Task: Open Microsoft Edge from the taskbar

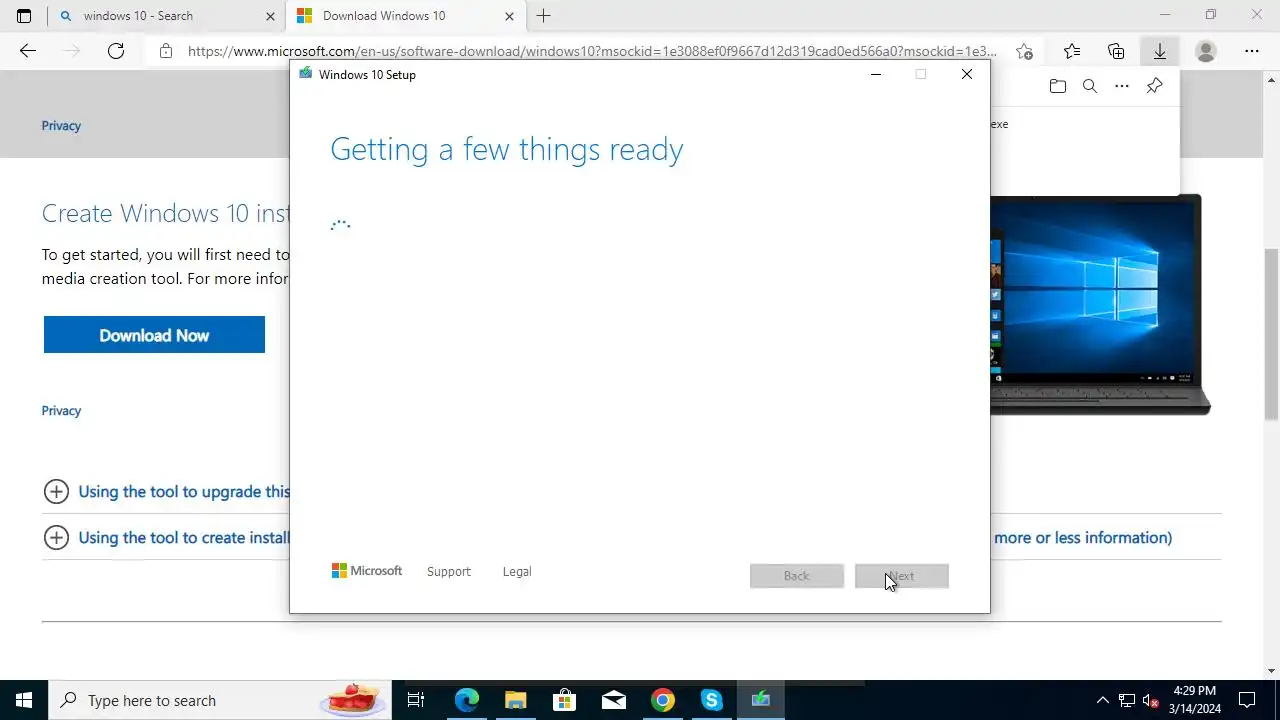Action: (x=467, y=700)
